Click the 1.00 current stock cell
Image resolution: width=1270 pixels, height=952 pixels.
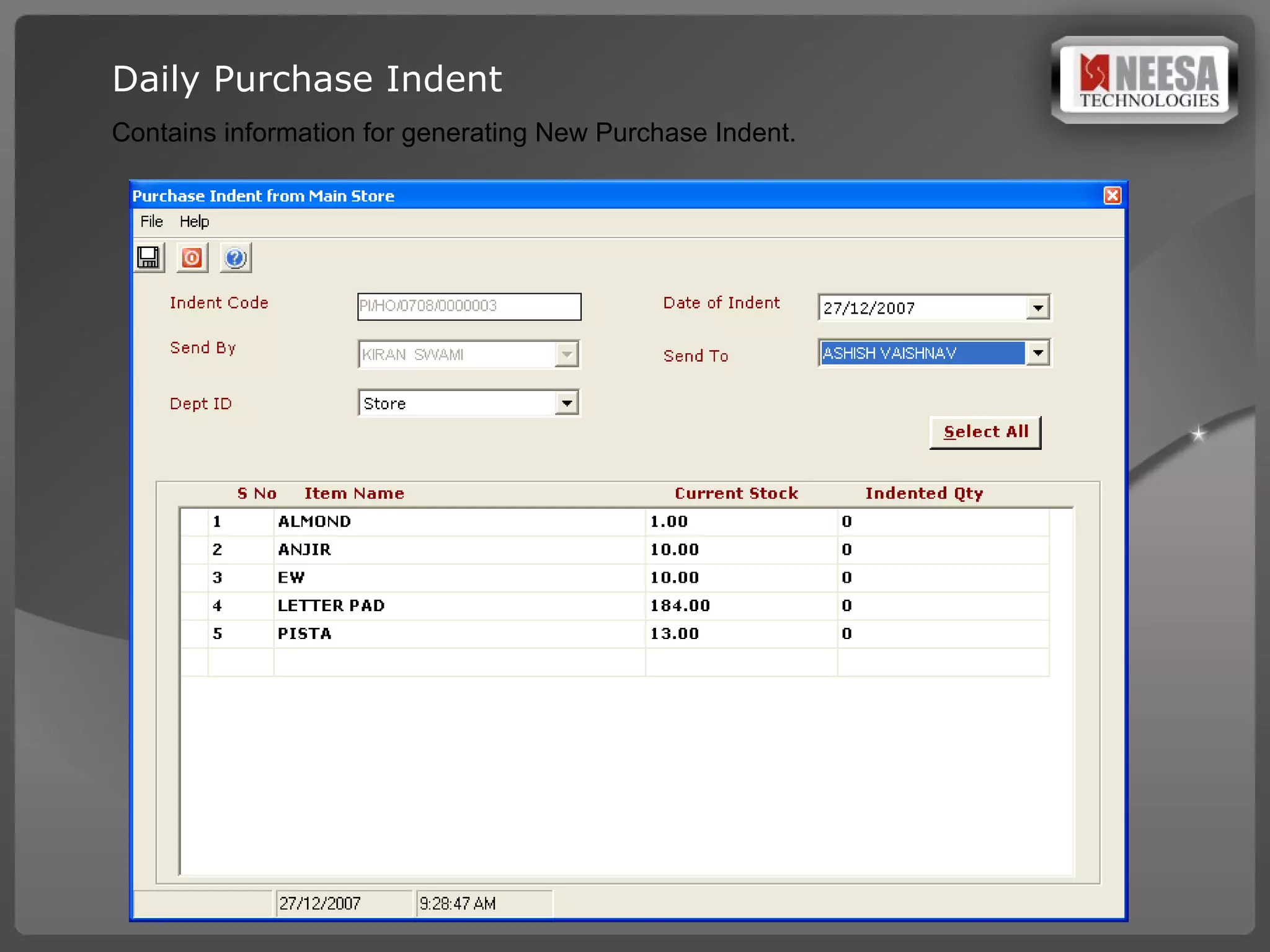742,522
